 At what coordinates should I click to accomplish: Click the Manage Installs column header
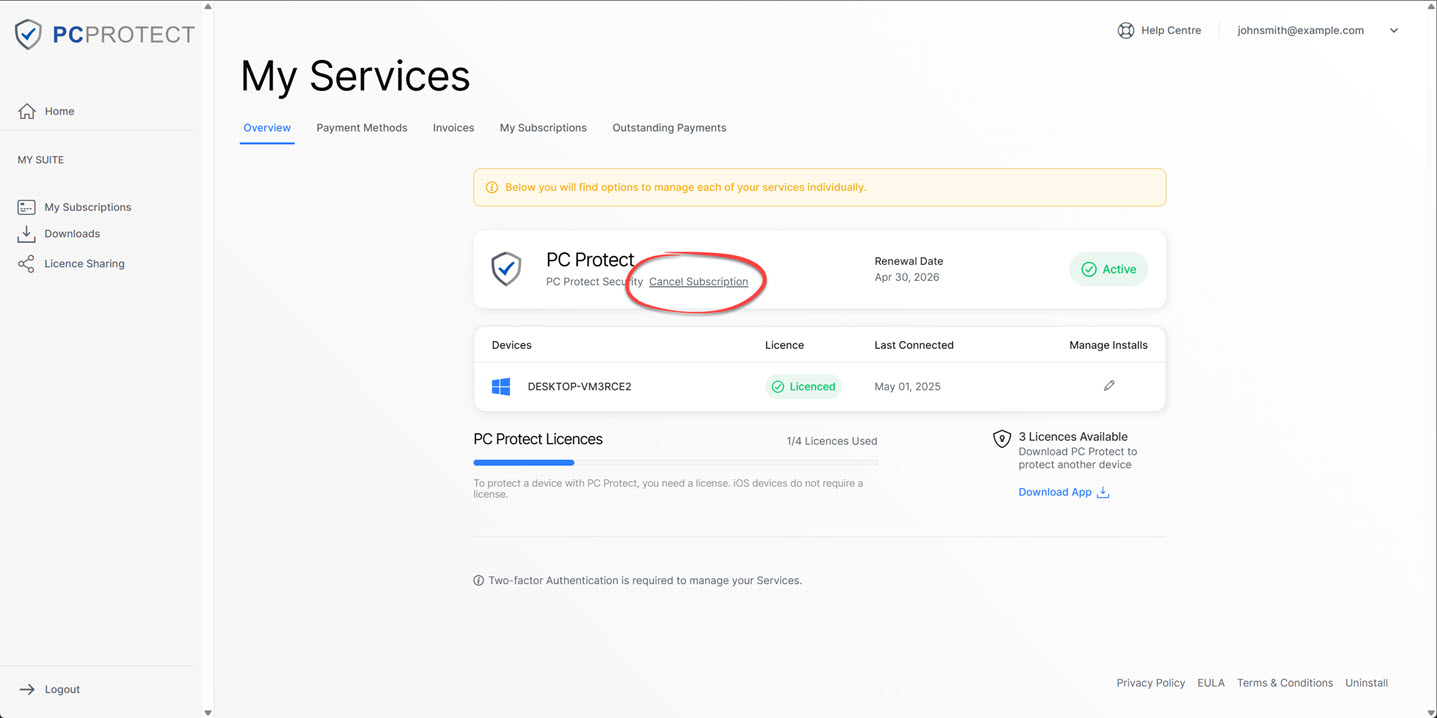coord(1108,345)
